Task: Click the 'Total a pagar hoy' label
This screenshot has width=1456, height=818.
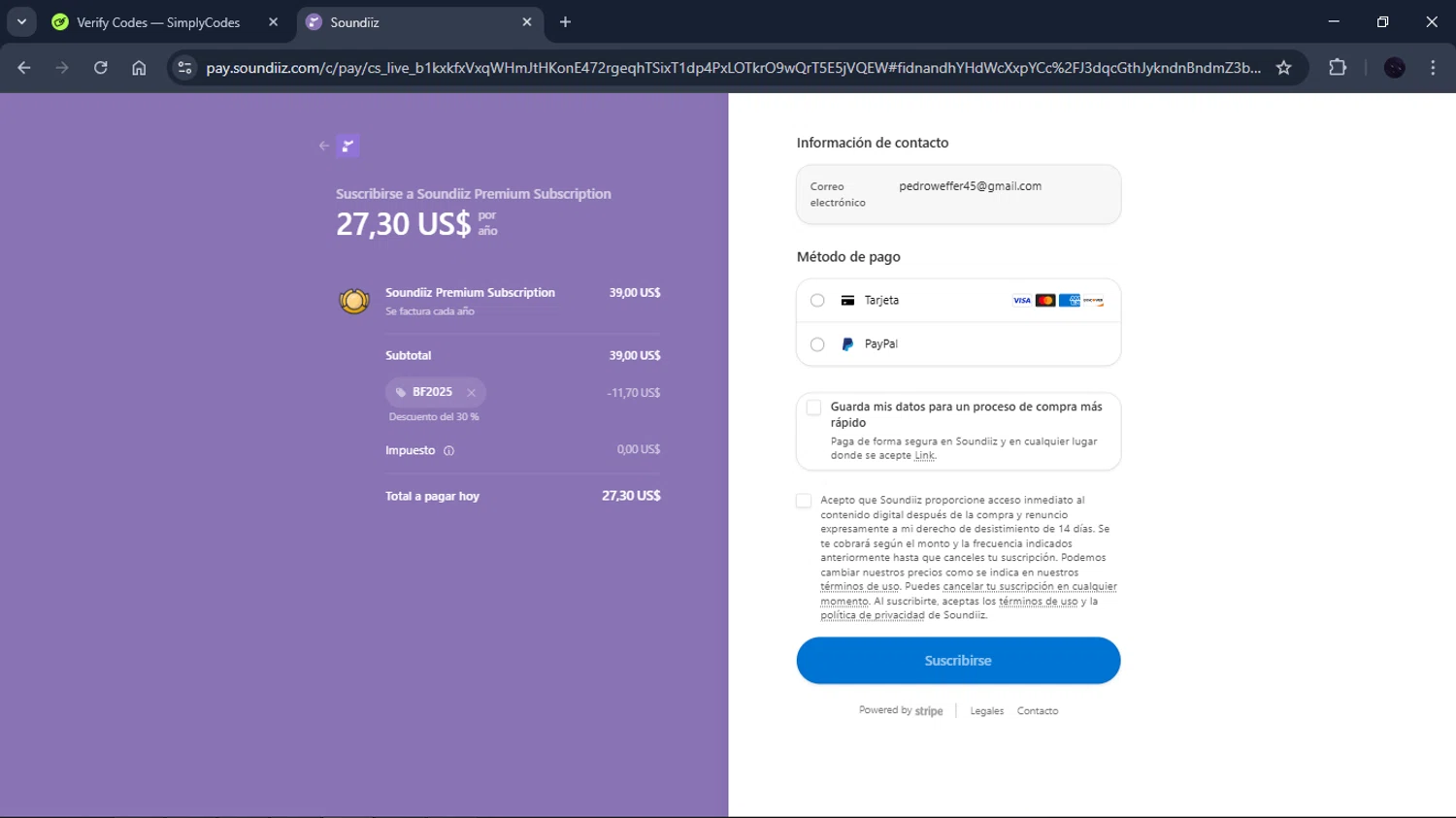Action: [x=432, y=496]
